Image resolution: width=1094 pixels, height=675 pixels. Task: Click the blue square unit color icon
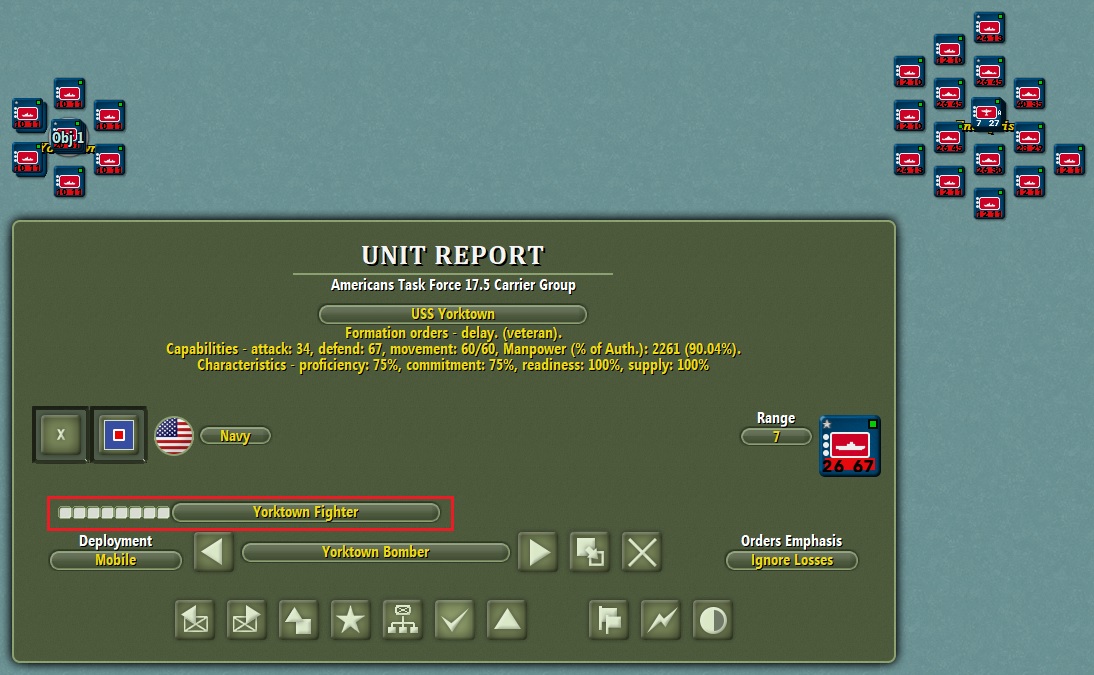(119, 435)
